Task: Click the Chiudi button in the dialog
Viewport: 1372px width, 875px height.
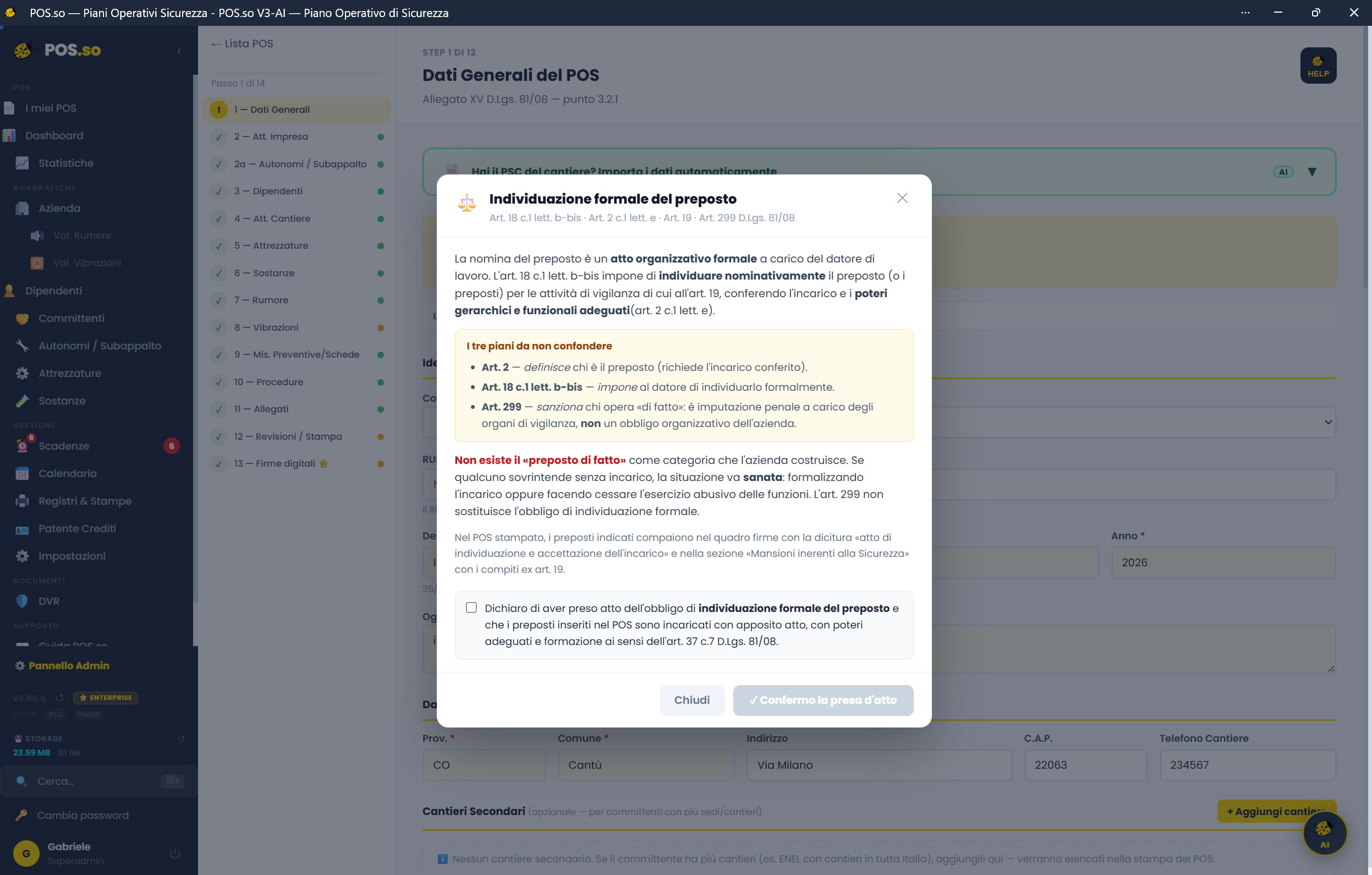Action: coord(692,700)
